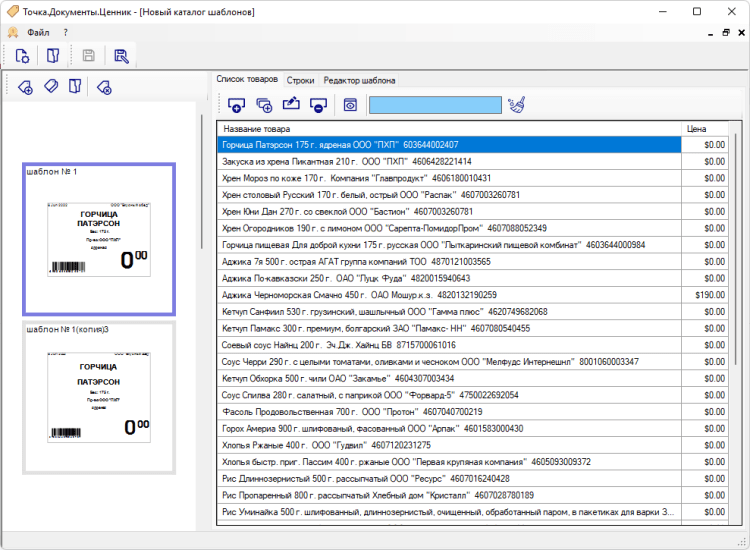Sort by the Цена column header
Image resolution: width=750 pixels, height=550 pixels.
pos(697,129)
